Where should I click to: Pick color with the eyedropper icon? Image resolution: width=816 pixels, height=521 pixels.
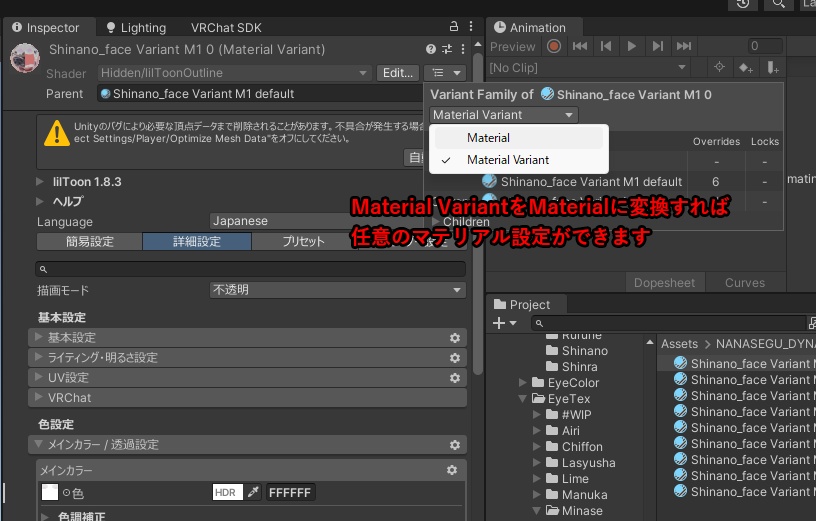[253, 492]
